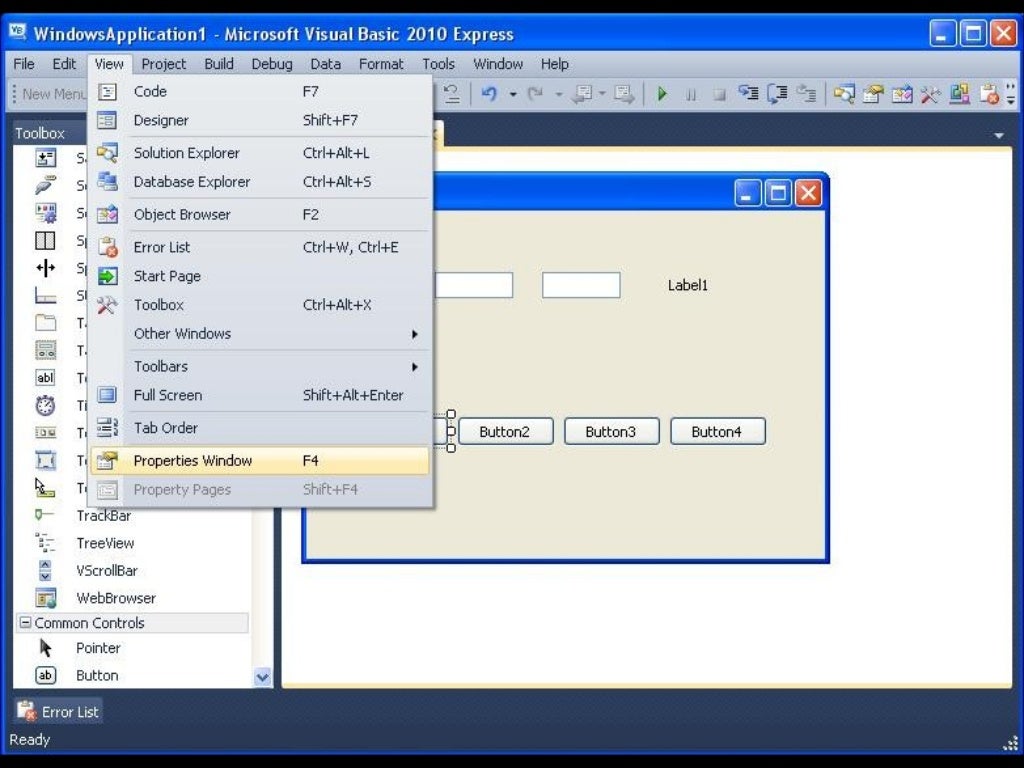Choose Solution Explorer in the View menu
Screen dimensions: 1024x768
tap(260, 153)
